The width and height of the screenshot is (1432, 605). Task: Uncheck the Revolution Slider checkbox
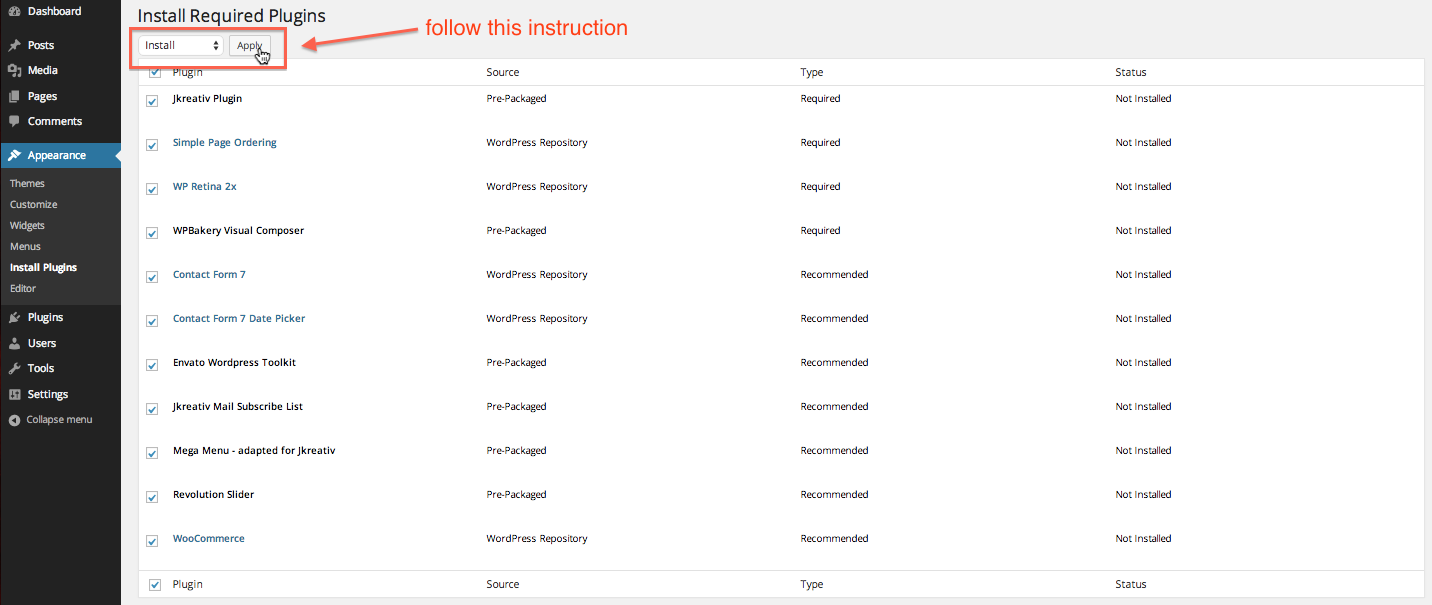tap(152, 496)
